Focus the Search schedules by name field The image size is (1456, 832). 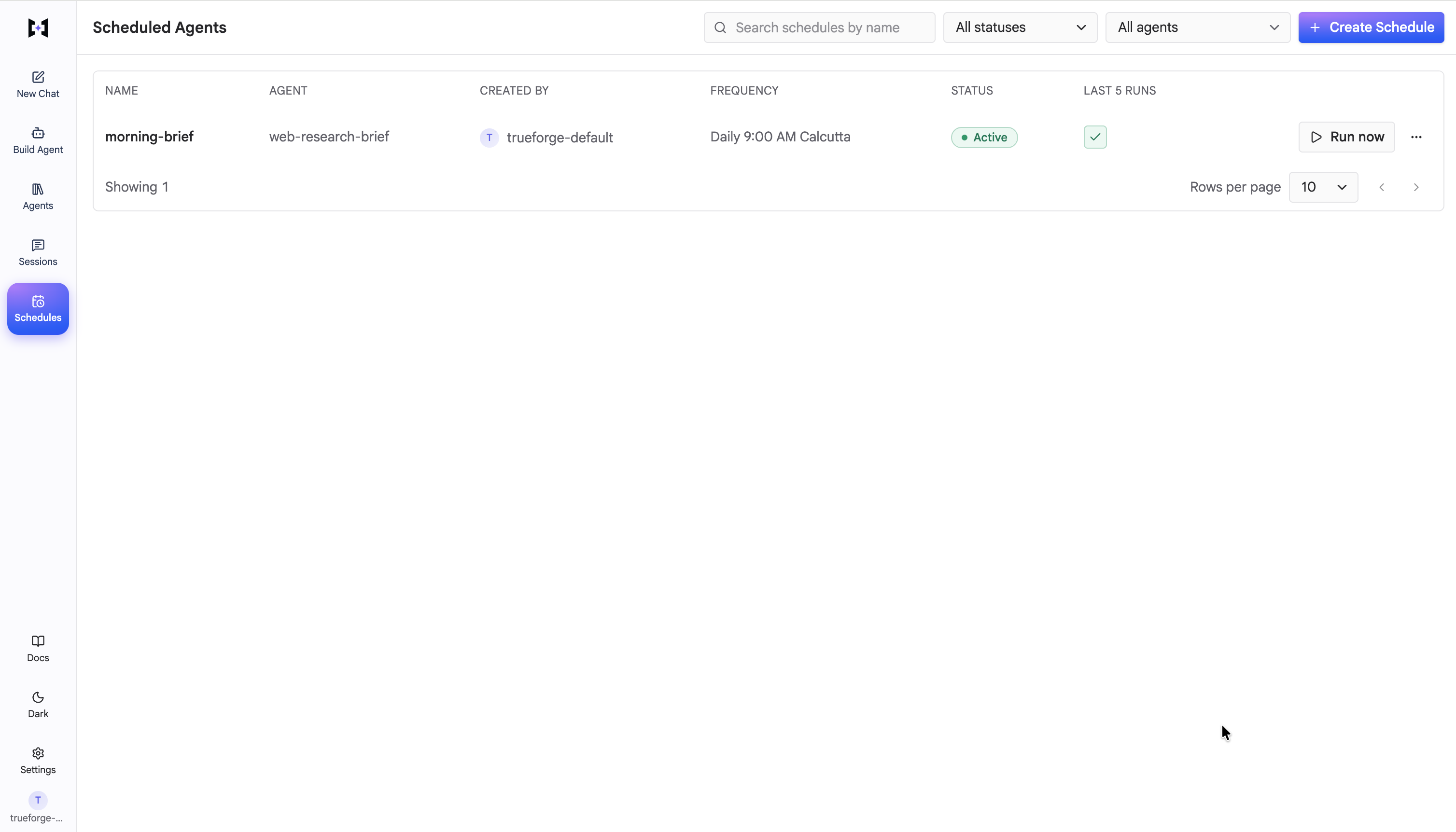[x=819, y=28]
